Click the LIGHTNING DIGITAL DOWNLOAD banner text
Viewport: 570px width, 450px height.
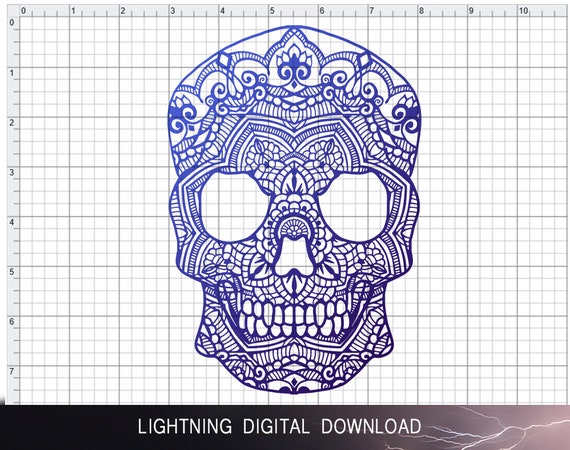tap(279, 426)
